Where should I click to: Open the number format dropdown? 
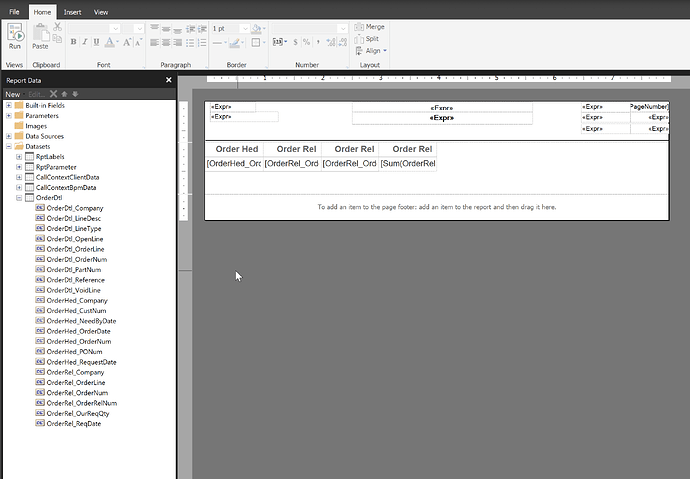pyautogui.click(x=343, y=29)
